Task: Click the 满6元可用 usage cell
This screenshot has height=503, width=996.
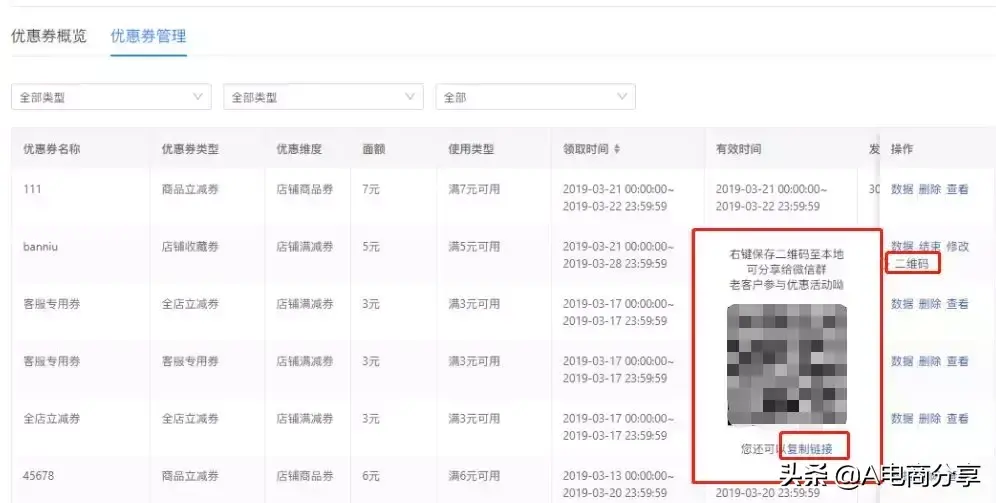Action: pyautogui.click(x=474, y=476)
